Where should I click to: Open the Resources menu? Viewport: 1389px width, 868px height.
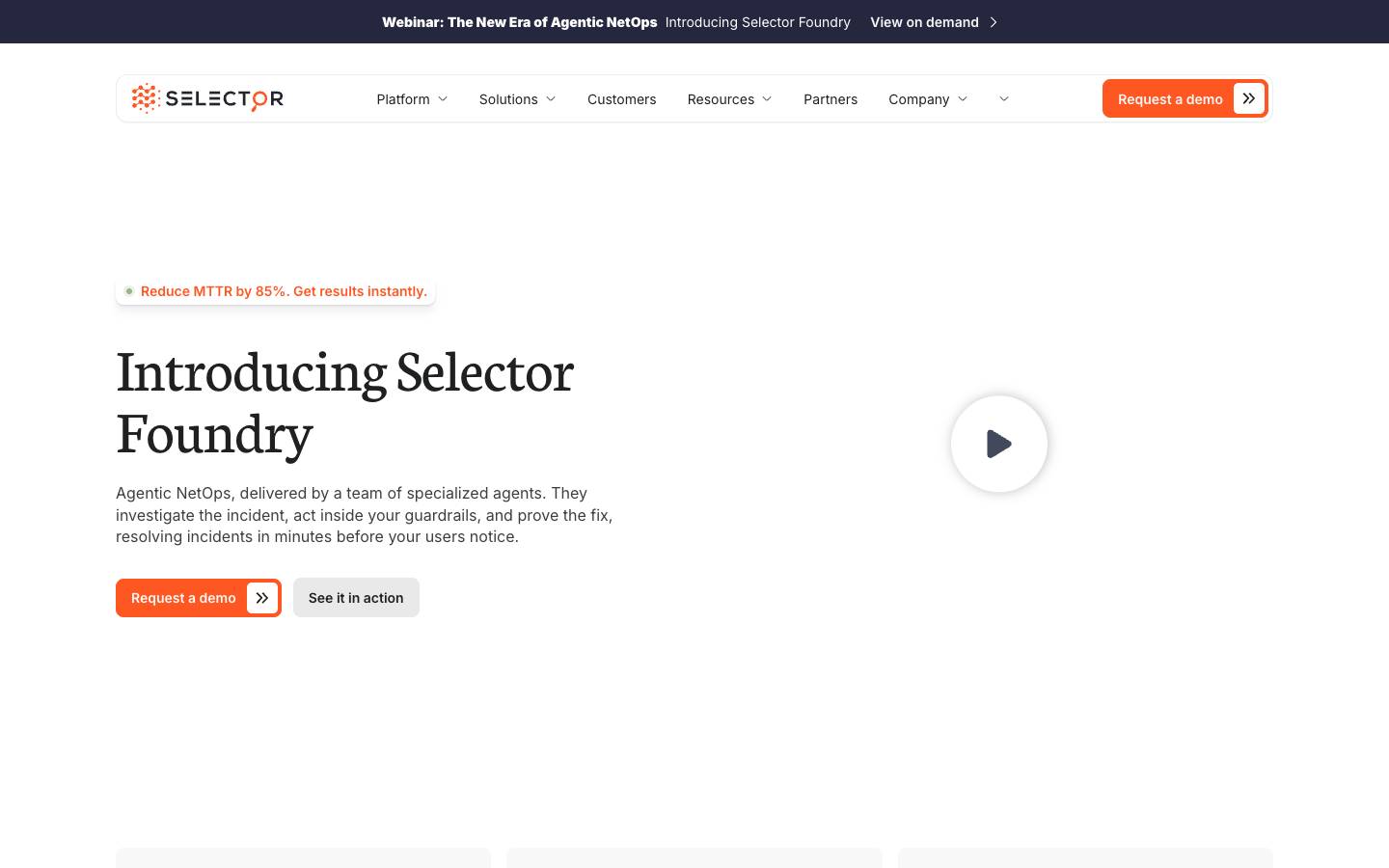[x=721, y=99]
